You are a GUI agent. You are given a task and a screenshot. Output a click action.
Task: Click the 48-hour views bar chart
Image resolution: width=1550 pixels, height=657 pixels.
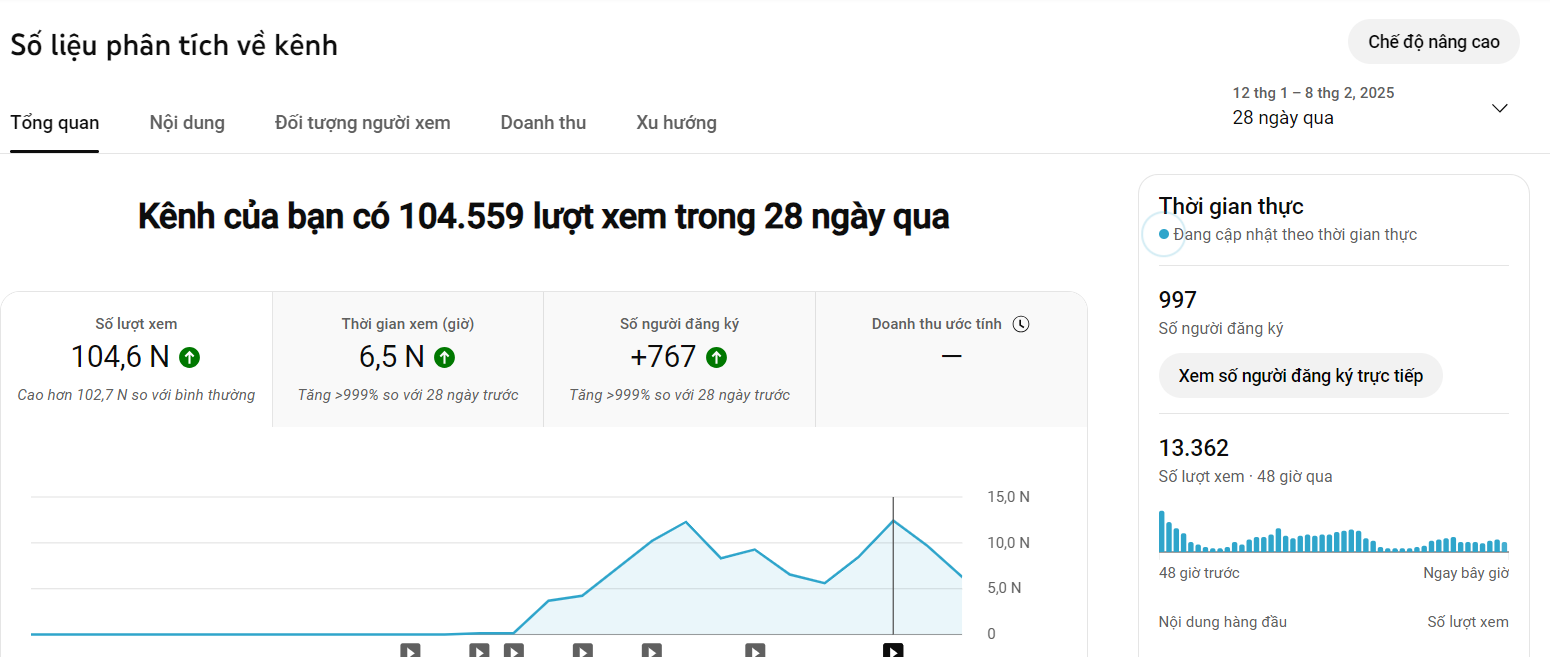coord(1333,534)
